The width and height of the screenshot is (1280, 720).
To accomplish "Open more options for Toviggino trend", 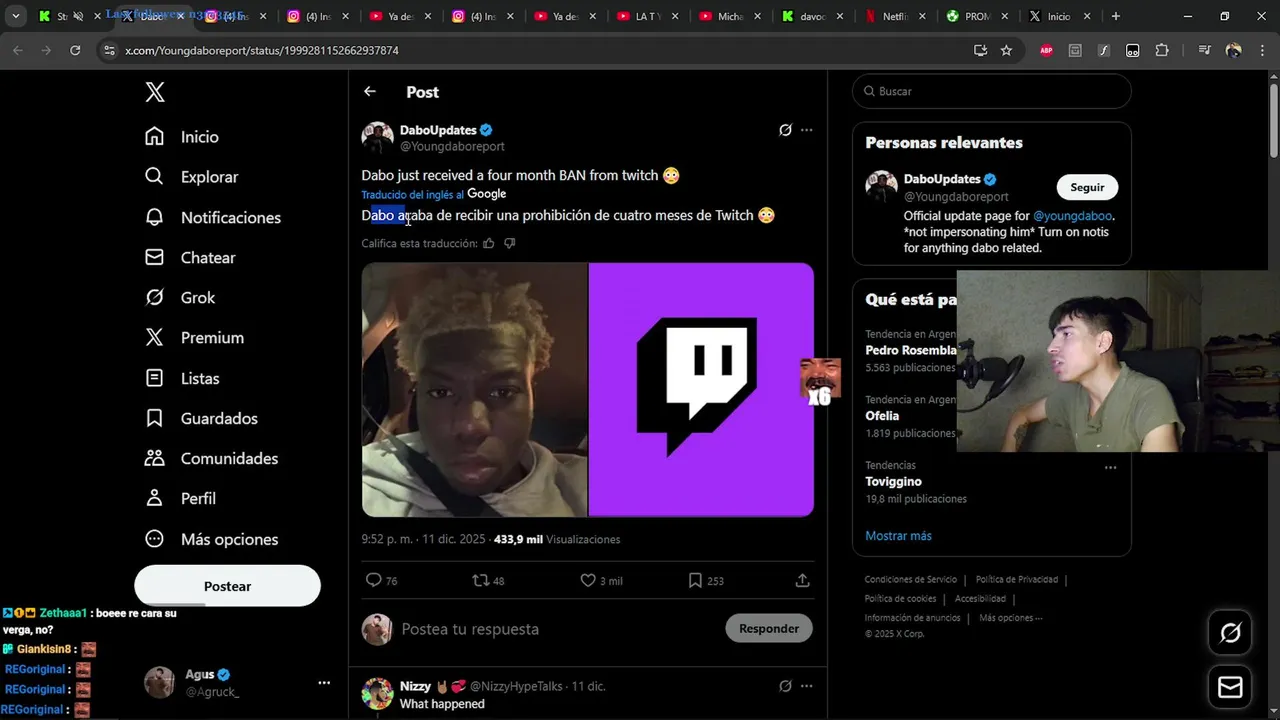I will pyautogui.click(x=1110, y=467).
